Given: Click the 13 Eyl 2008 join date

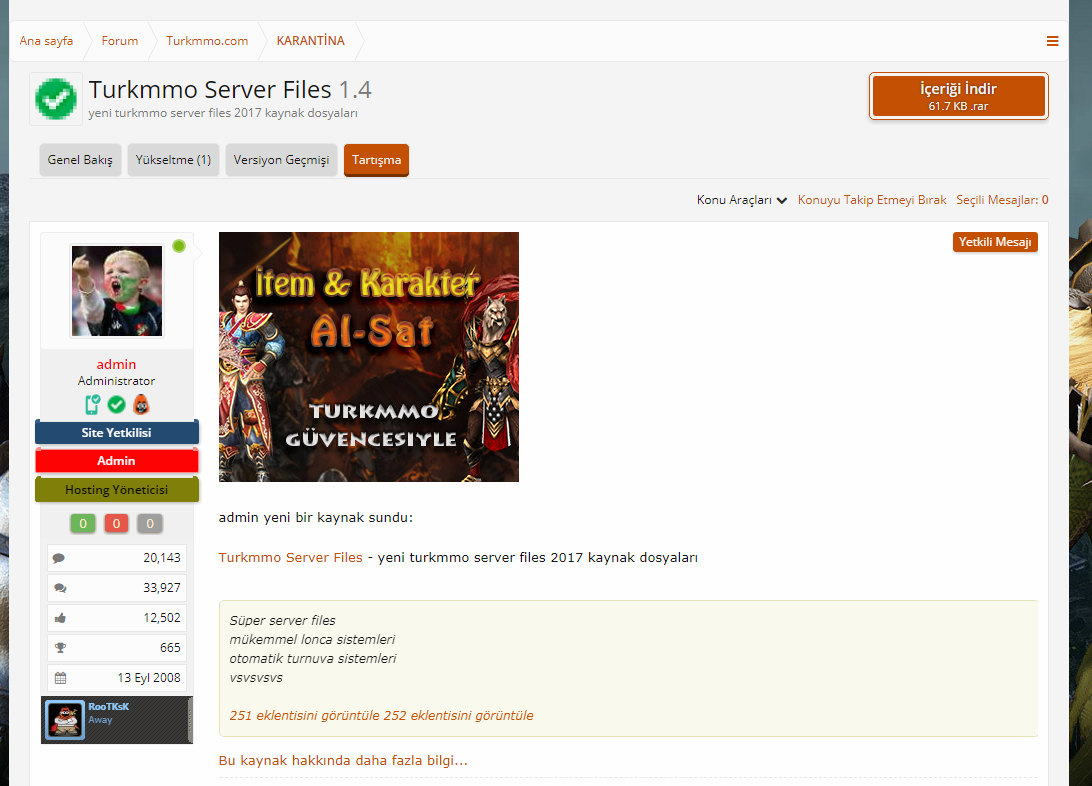Looking at the screenshot, I should click(149, 678).
